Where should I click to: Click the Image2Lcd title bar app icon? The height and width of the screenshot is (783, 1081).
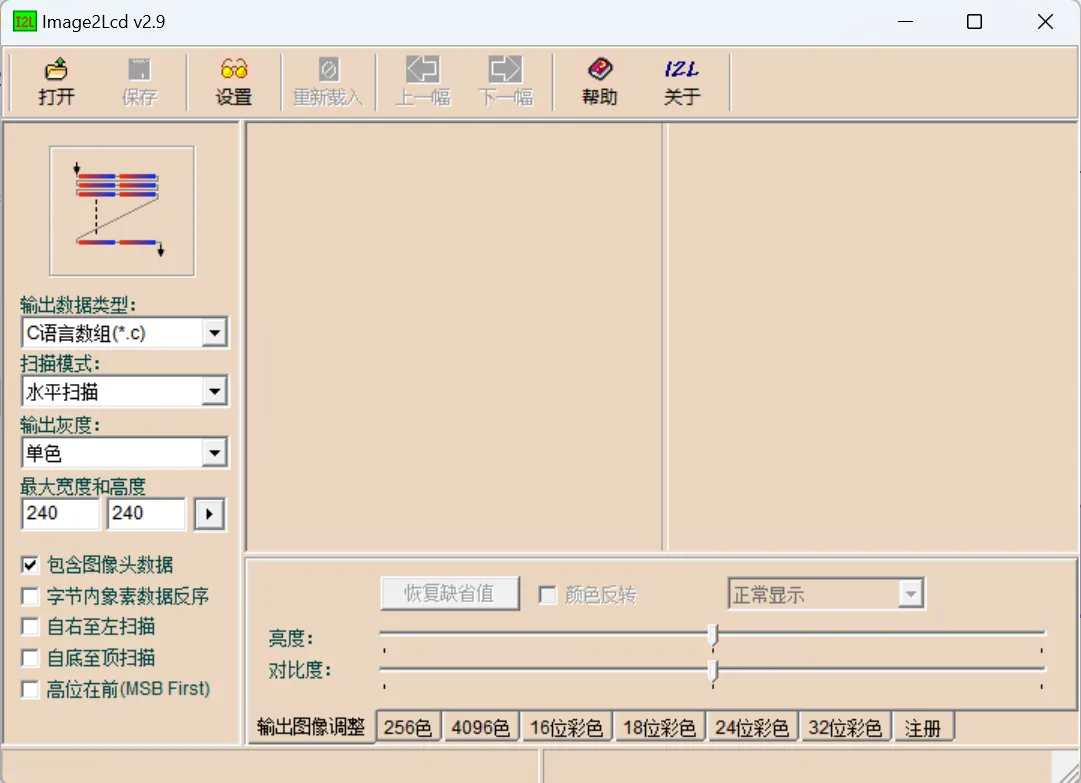(24, 22)
